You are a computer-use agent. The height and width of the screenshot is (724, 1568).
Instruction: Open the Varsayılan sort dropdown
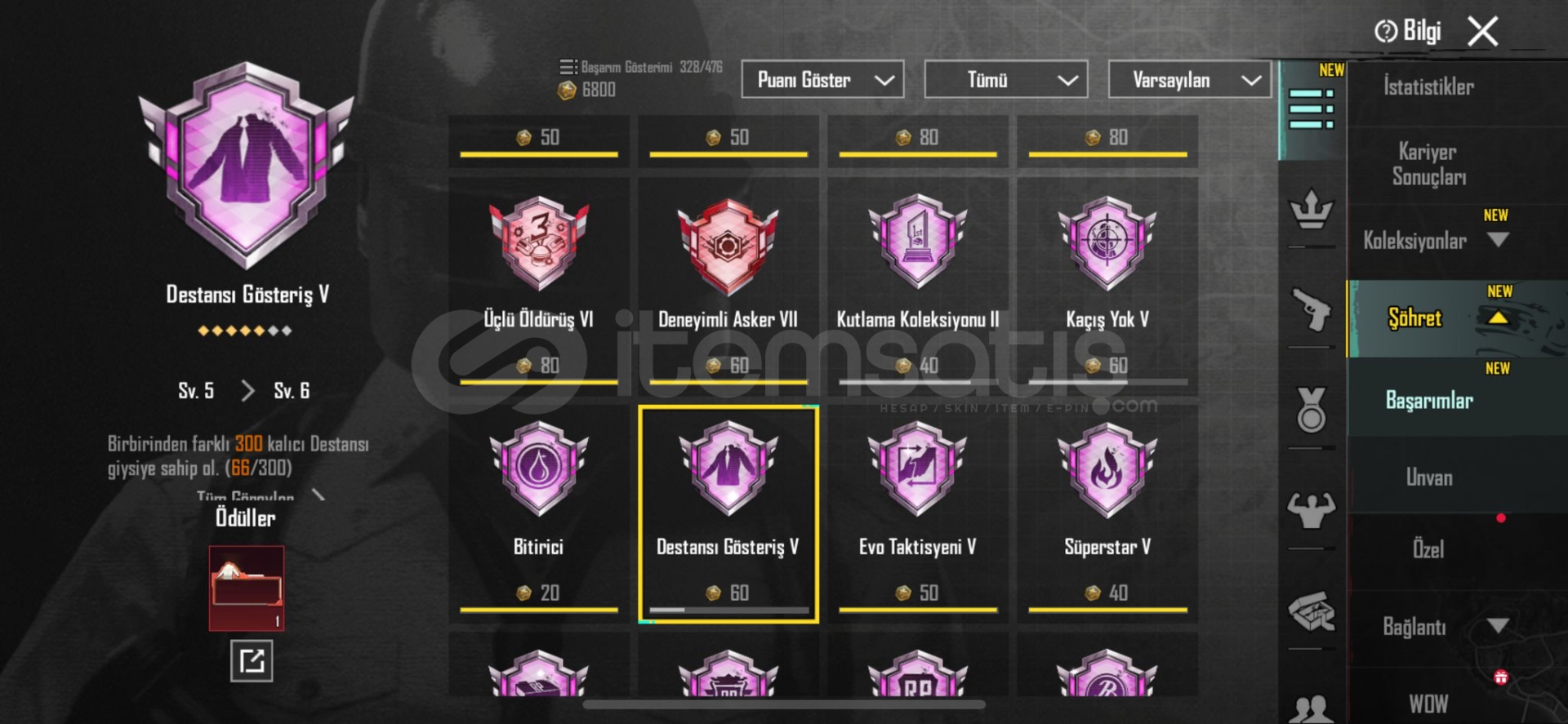[x=1189, y=80]
